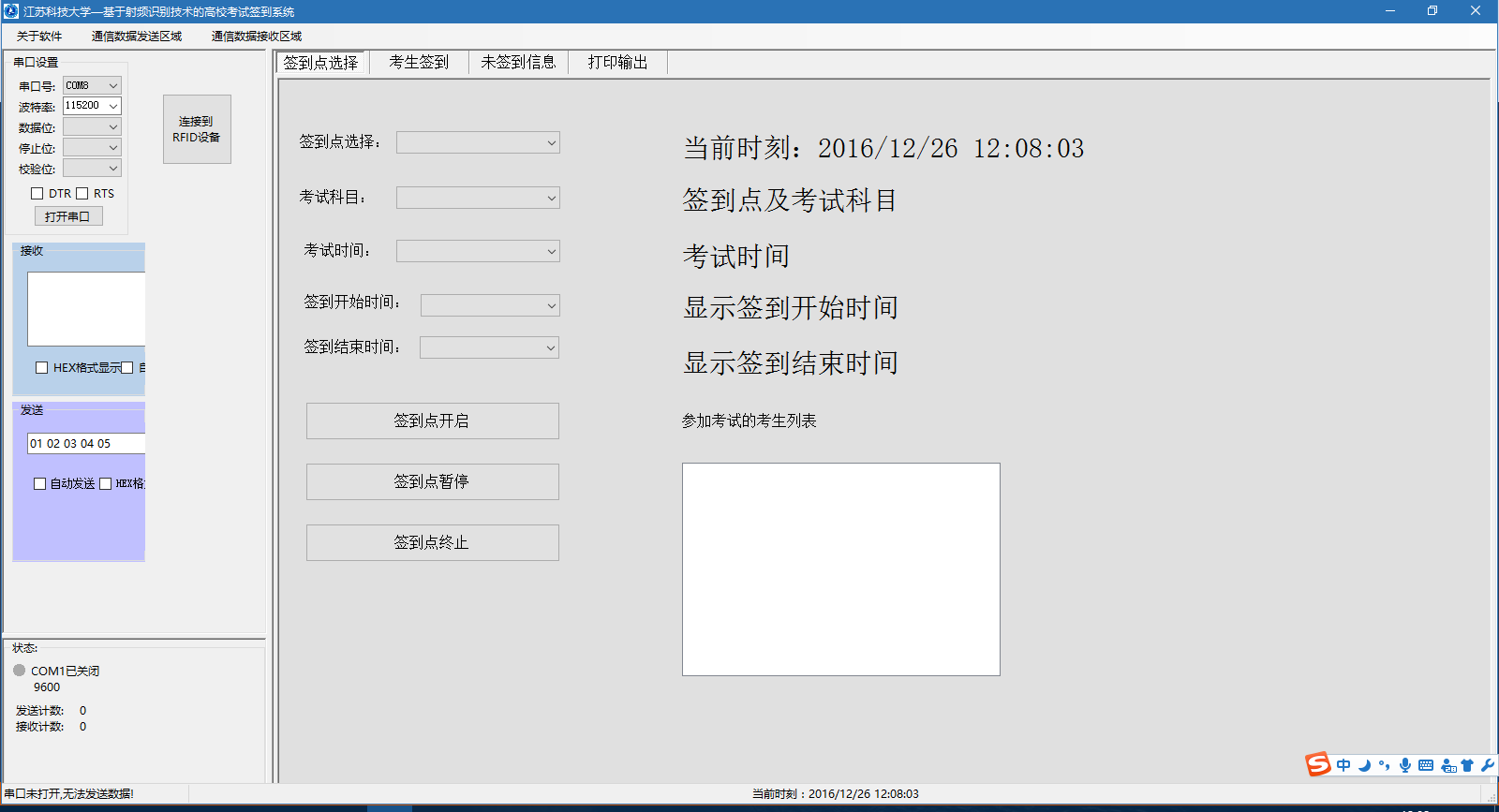Click the gray COM1 status indicator circle
Image resolution: width=1499 pixels, height=812 pixels.
(20, 671)
